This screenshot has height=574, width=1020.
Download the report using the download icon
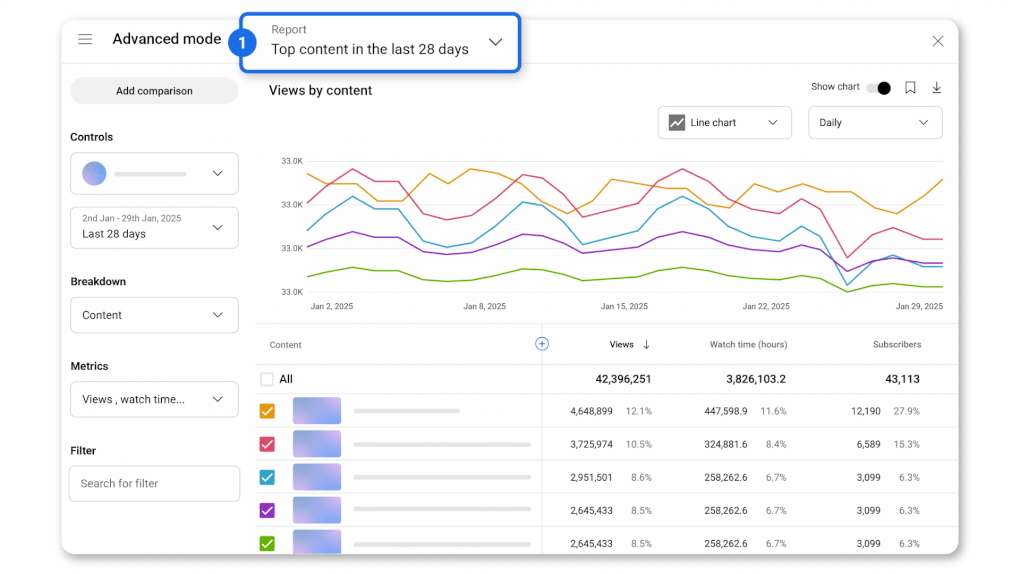coord(937,88)
